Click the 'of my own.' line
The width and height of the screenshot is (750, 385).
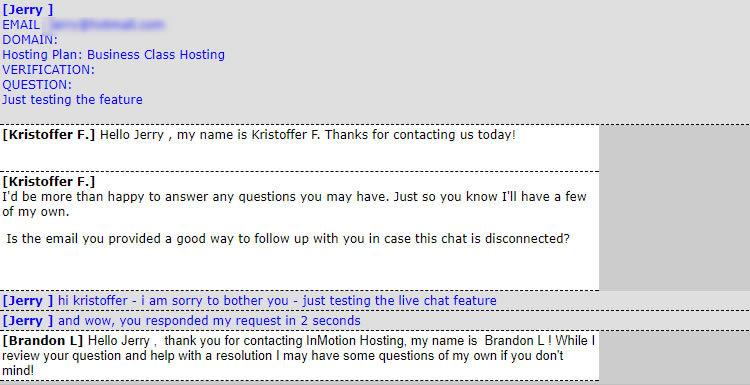click(36, 212)
